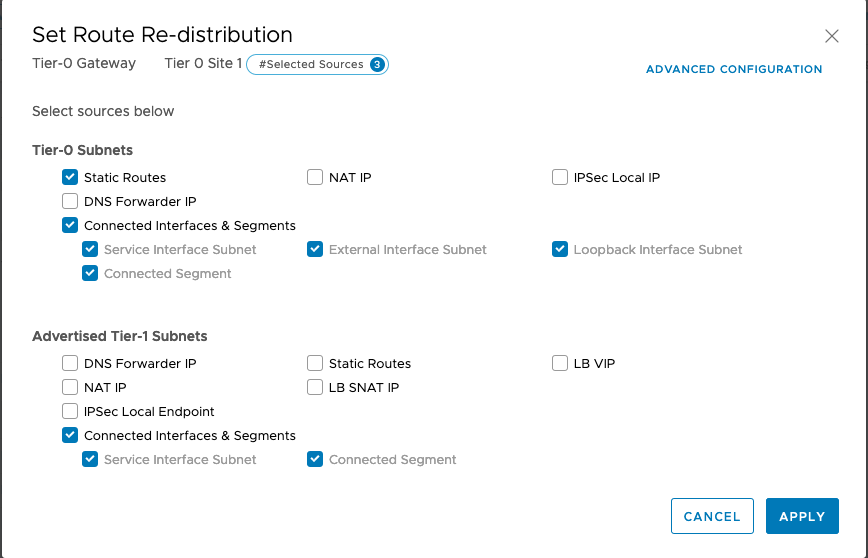This screenshot has height=558, width=868.
Task: Uncheck External Interface Subnet
Action: [315, 250]
